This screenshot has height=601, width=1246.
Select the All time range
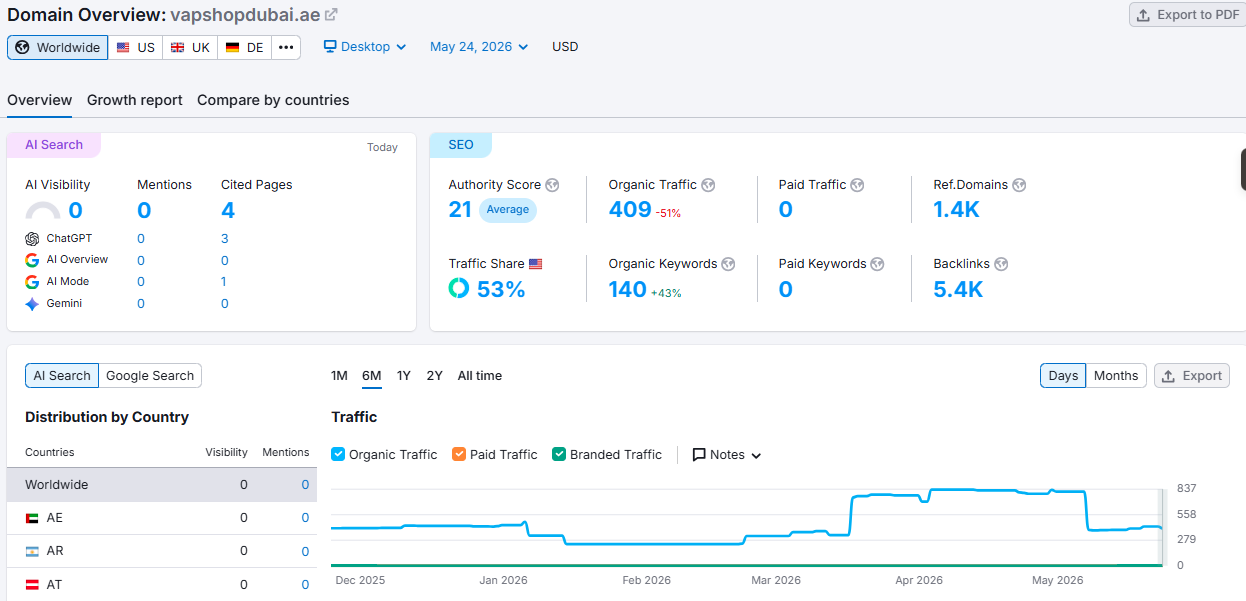(480, 376)
